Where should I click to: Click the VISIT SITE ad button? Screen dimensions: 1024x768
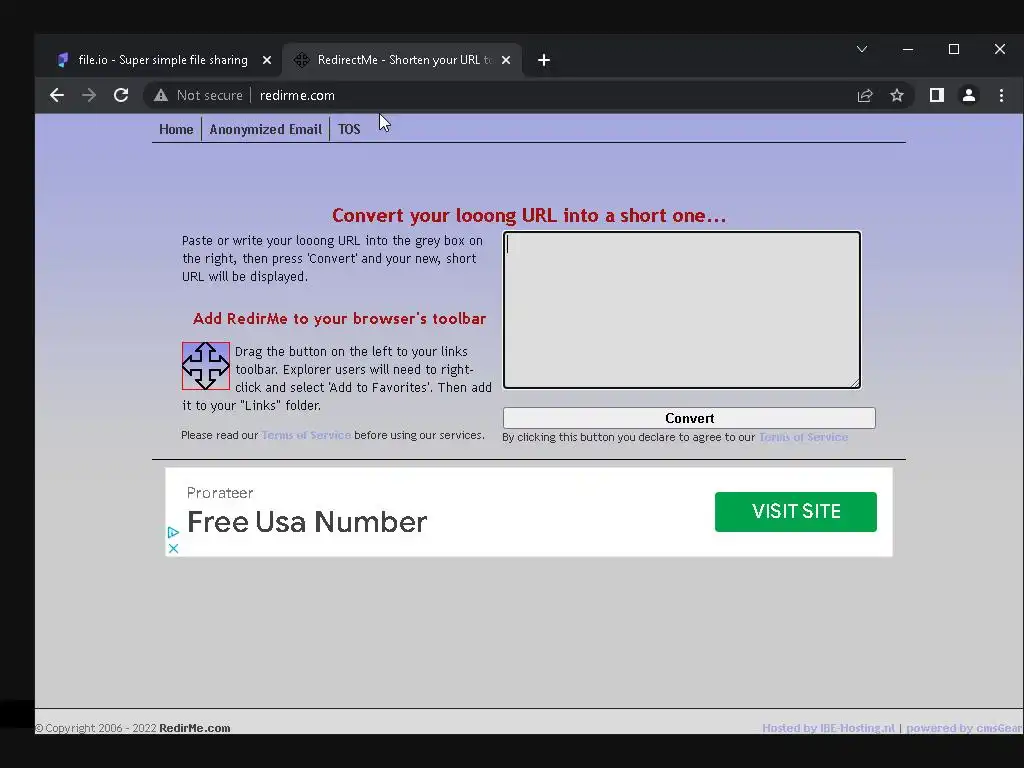[795, 511]
